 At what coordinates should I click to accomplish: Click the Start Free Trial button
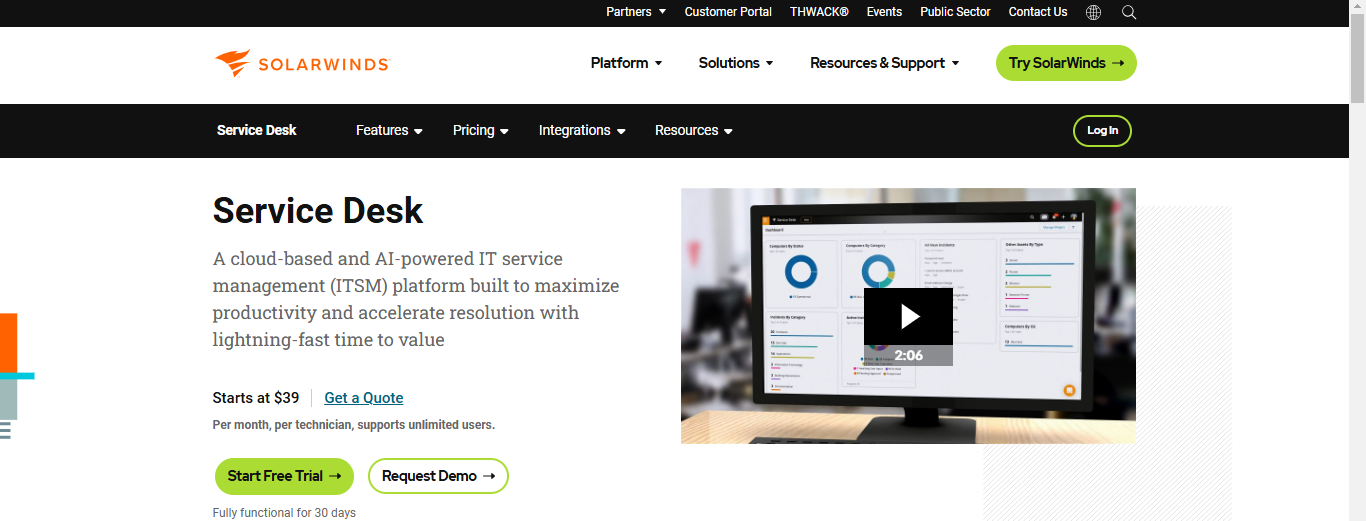pos(284,476)
